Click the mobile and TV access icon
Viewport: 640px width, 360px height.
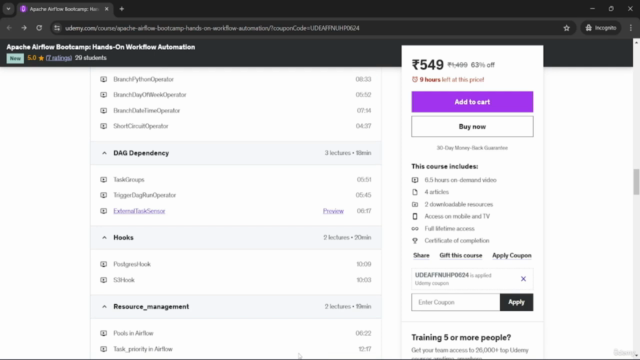coord(415,216)
